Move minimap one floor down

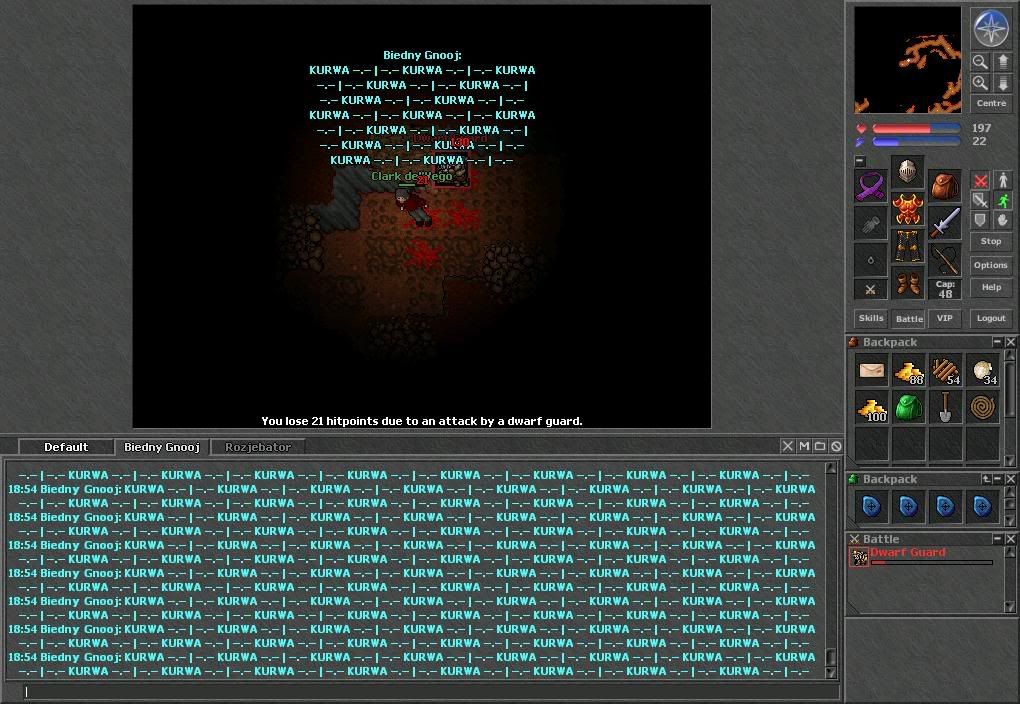1002,83
